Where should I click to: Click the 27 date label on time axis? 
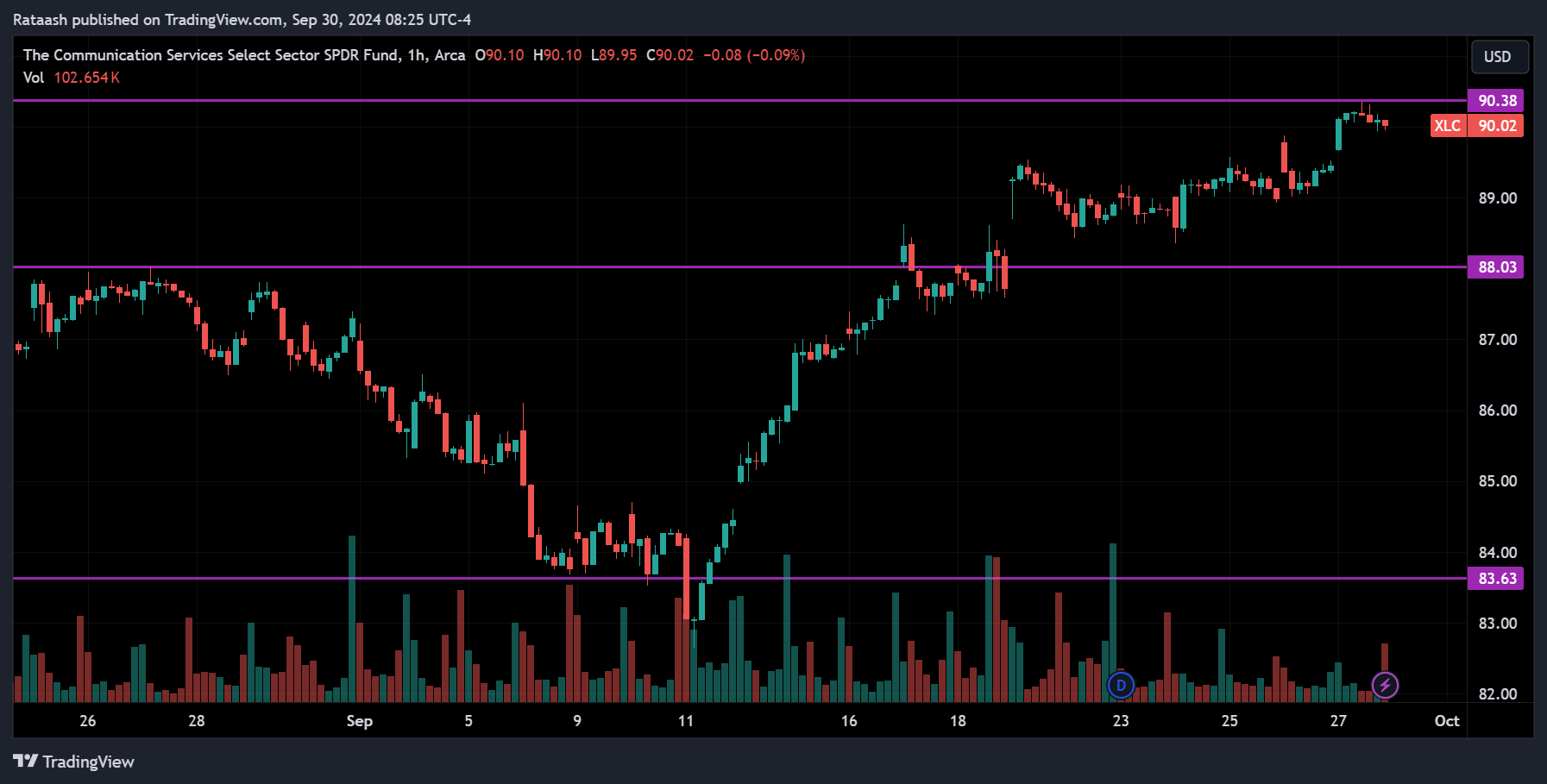[1338, 721]
